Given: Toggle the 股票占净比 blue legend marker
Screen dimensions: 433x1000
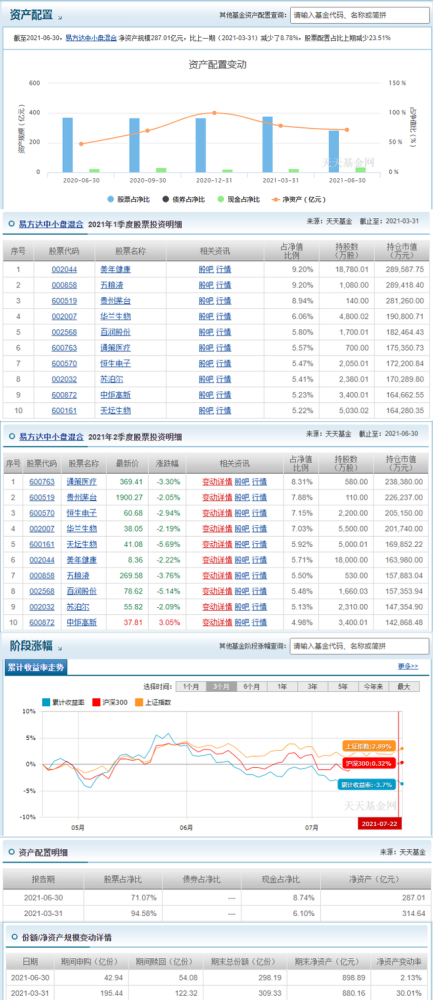Looking at the screenshot, I should point(111,200).
